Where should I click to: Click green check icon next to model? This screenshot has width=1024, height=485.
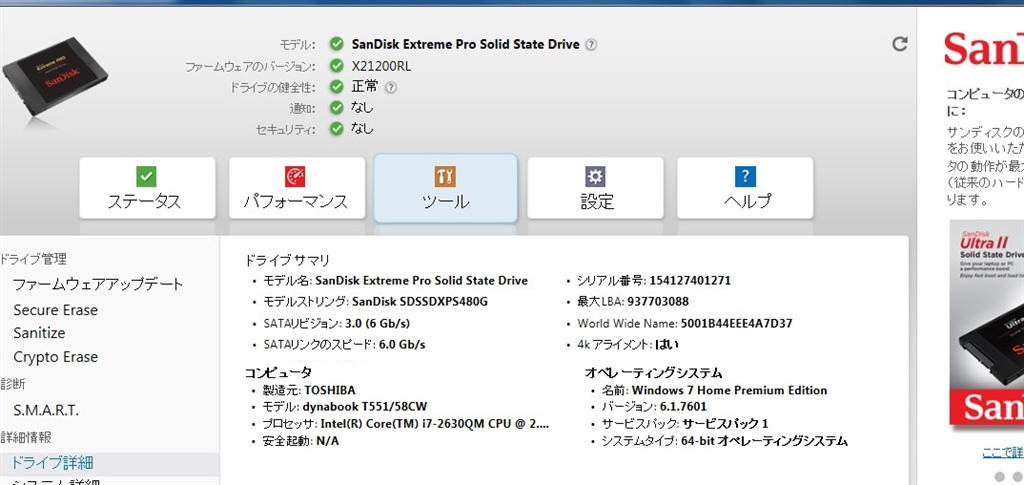tap(336, 44)
